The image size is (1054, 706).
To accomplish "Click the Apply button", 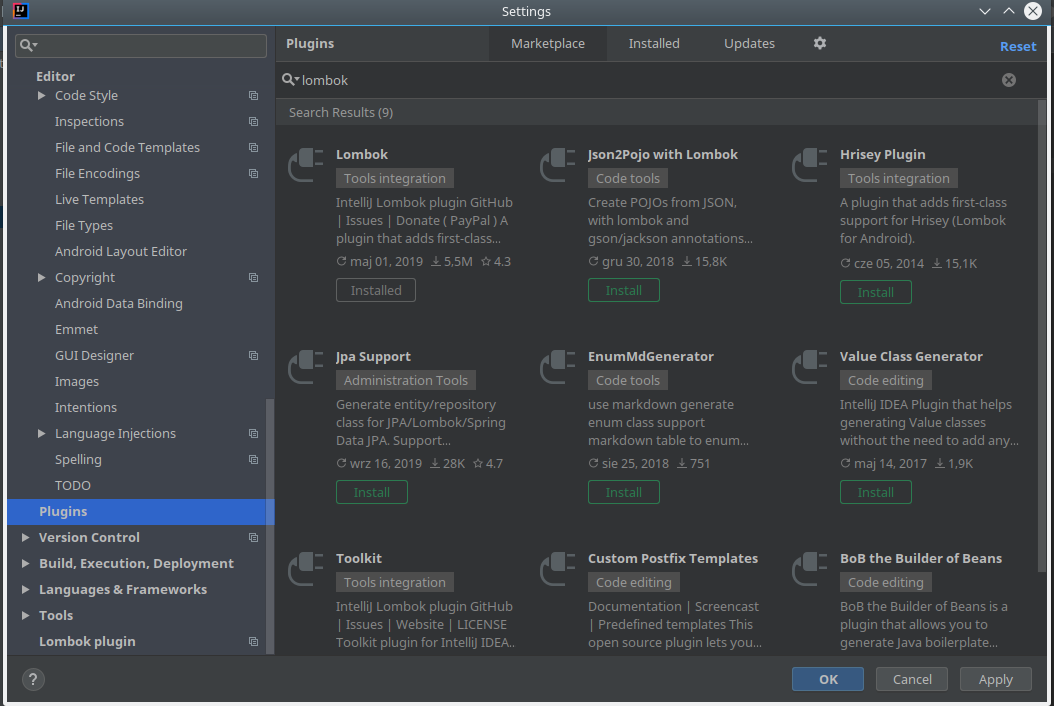I will pyautogui.click(x=996, y=679).
